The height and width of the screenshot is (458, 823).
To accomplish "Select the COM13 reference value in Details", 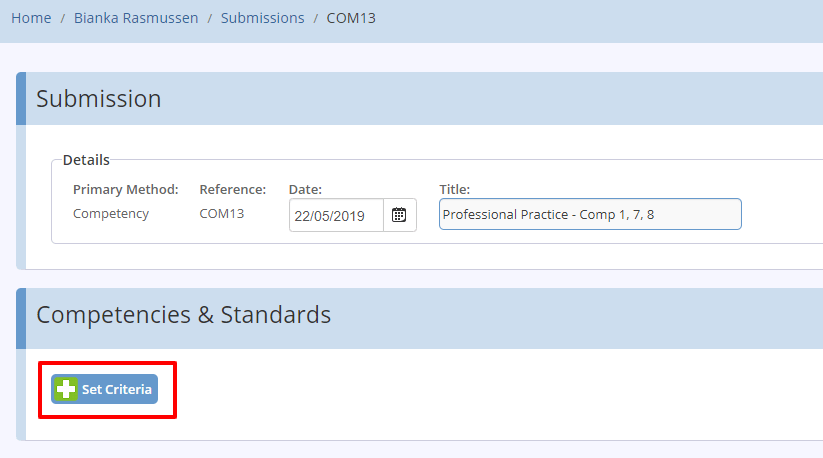I will (x=221, y=214).
